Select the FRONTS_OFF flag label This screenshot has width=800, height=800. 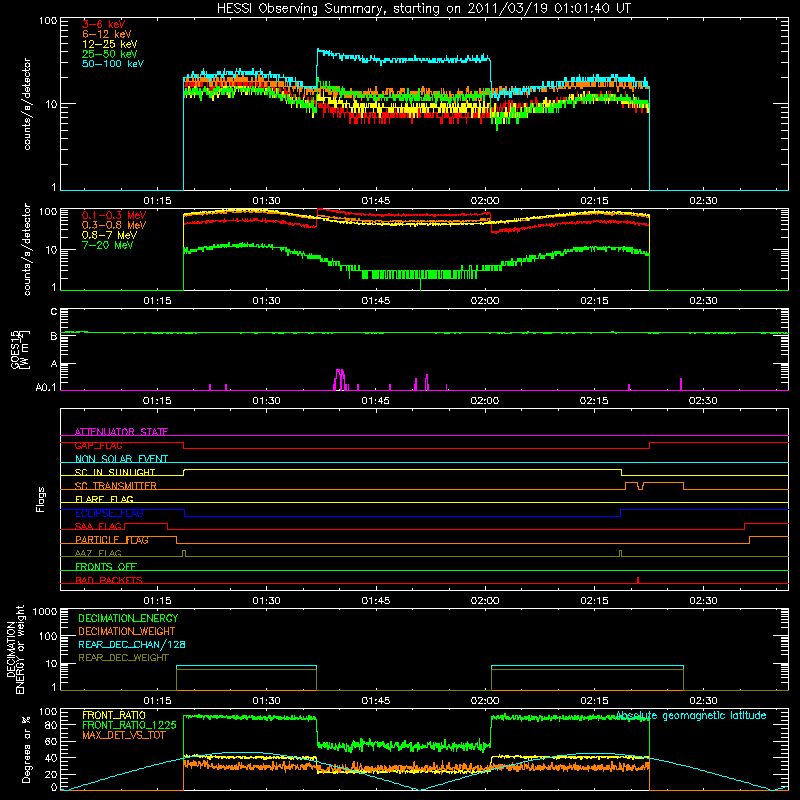[x=106, y=567]
